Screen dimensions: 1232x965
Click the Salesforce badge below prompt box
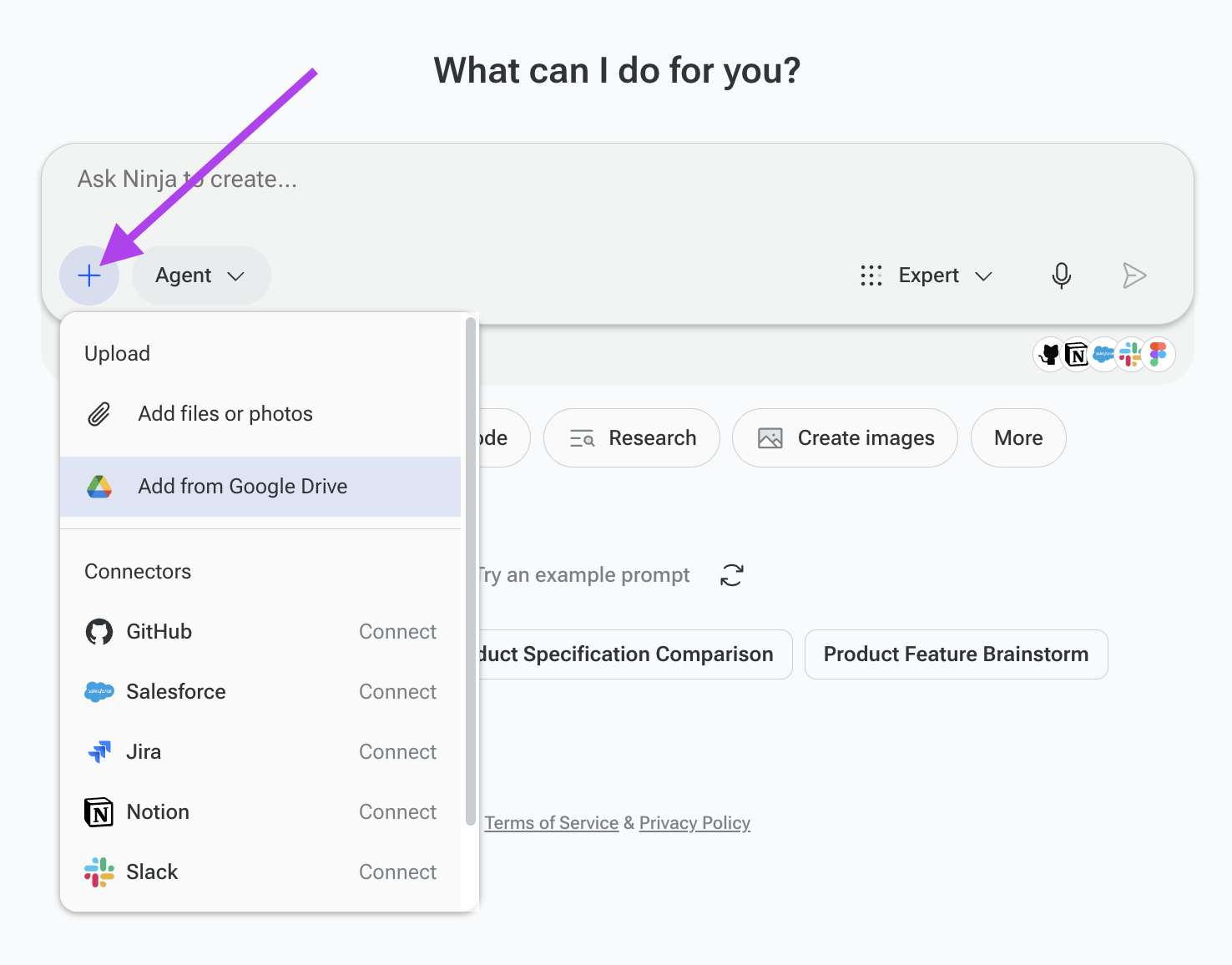1103,355
